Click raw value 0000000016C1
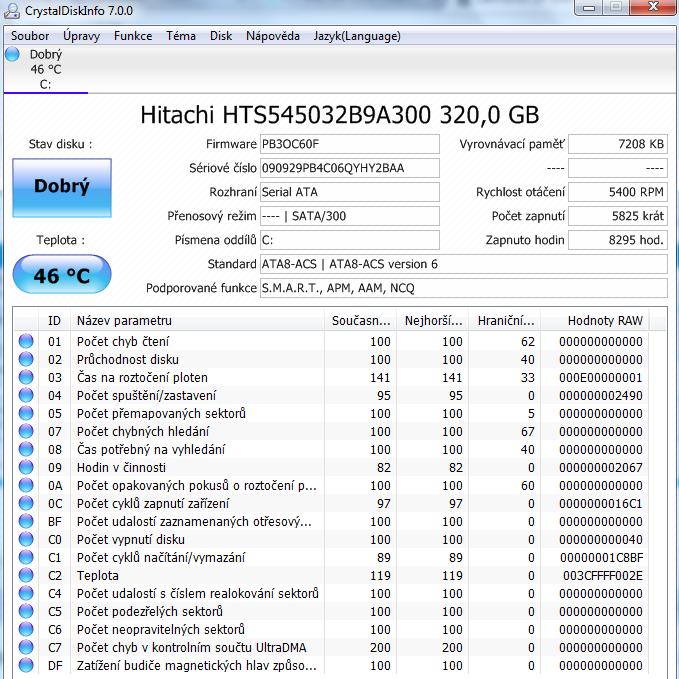Image resolution: width=679 pixels, height=679 pixels. [x=601, y=504]
